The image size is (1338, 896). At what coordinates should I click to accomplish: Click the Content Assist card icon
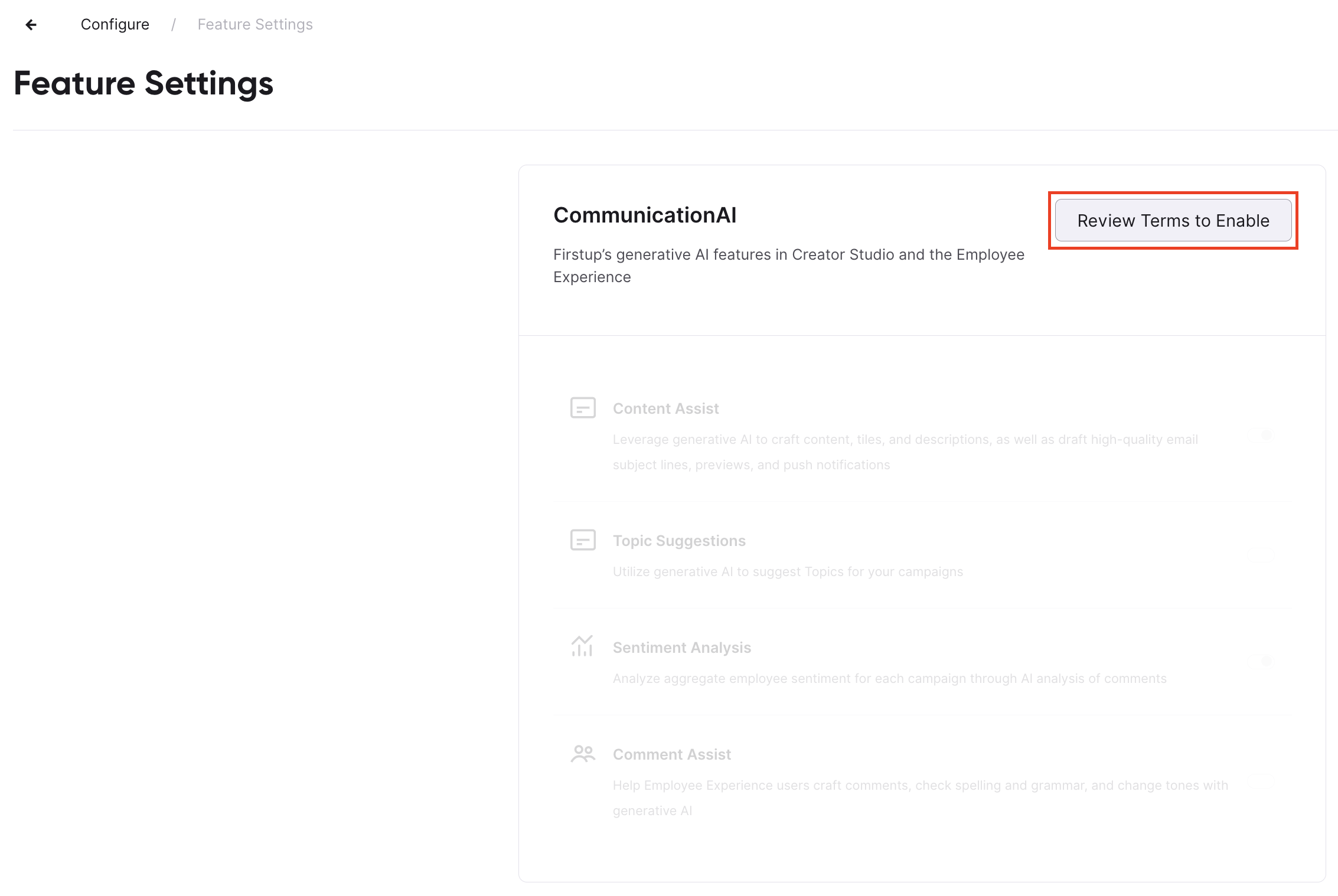583,408
